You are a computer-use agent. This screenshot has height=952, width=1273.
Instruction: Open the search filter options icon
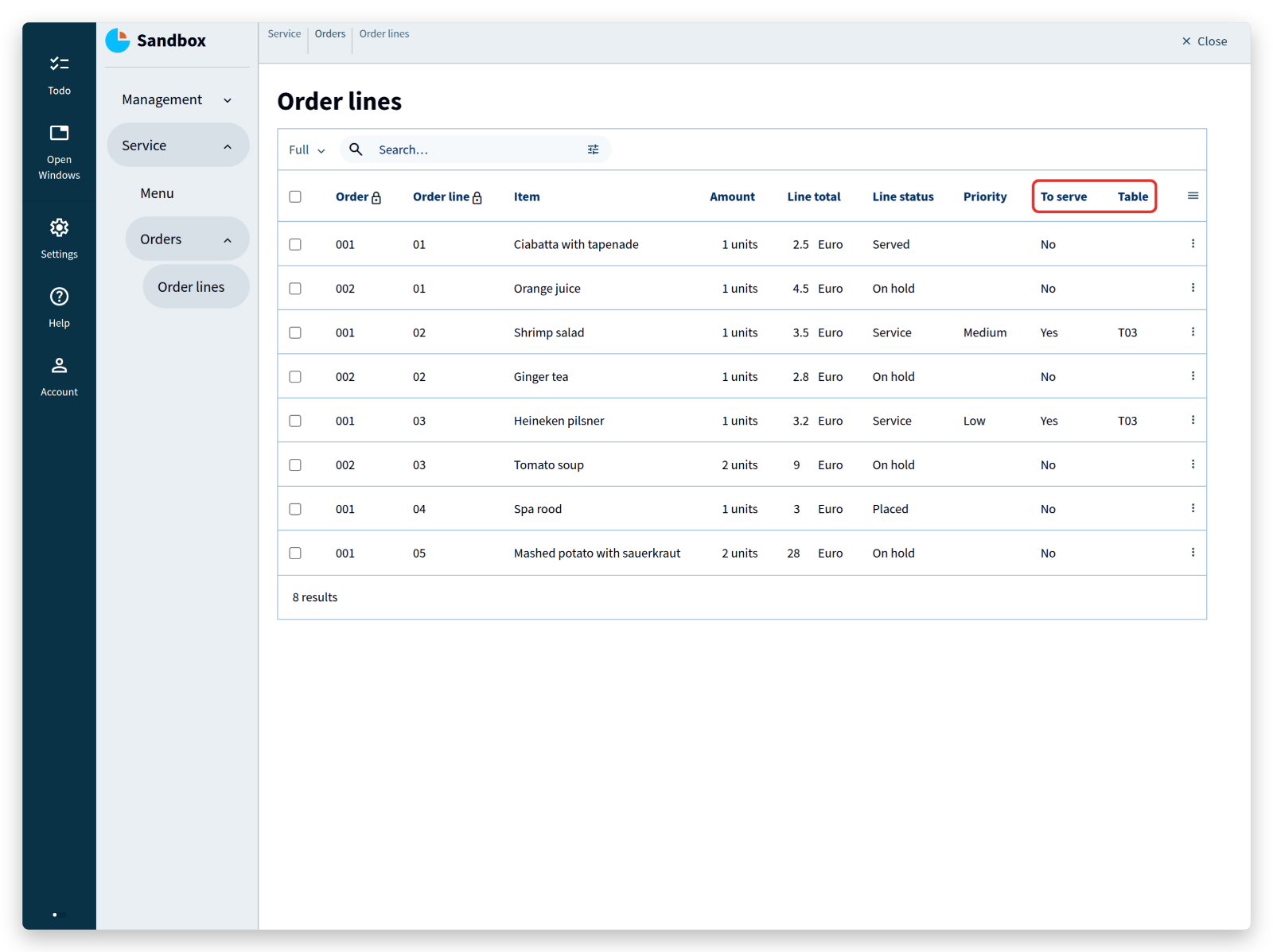tap(593, 150)
